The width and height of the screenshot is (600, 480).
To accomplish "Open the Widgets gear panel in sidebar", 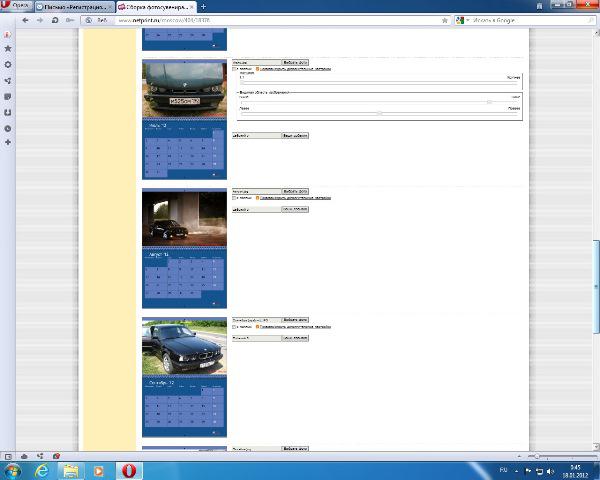I will coord(8,64).
